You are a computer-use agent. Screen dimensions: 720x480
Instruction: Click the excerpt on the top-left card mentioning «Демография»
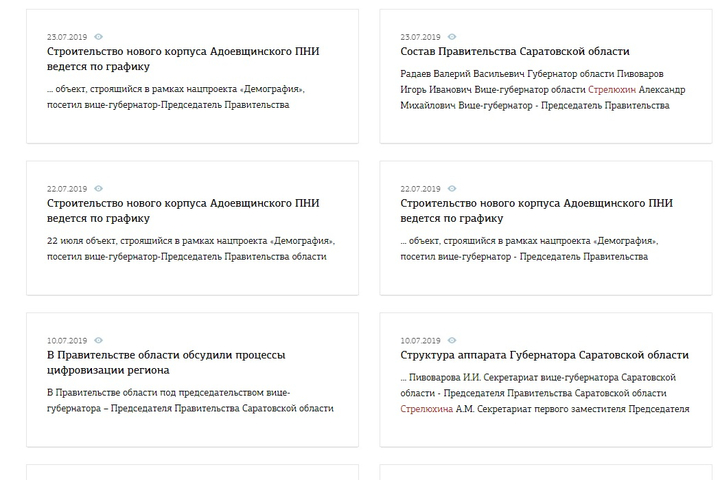(176, 97)
